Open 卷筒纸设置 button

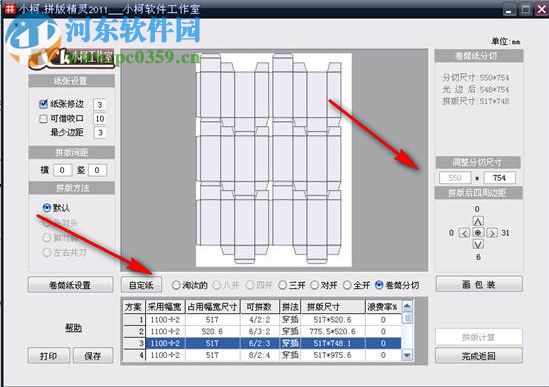pos(71,285)
